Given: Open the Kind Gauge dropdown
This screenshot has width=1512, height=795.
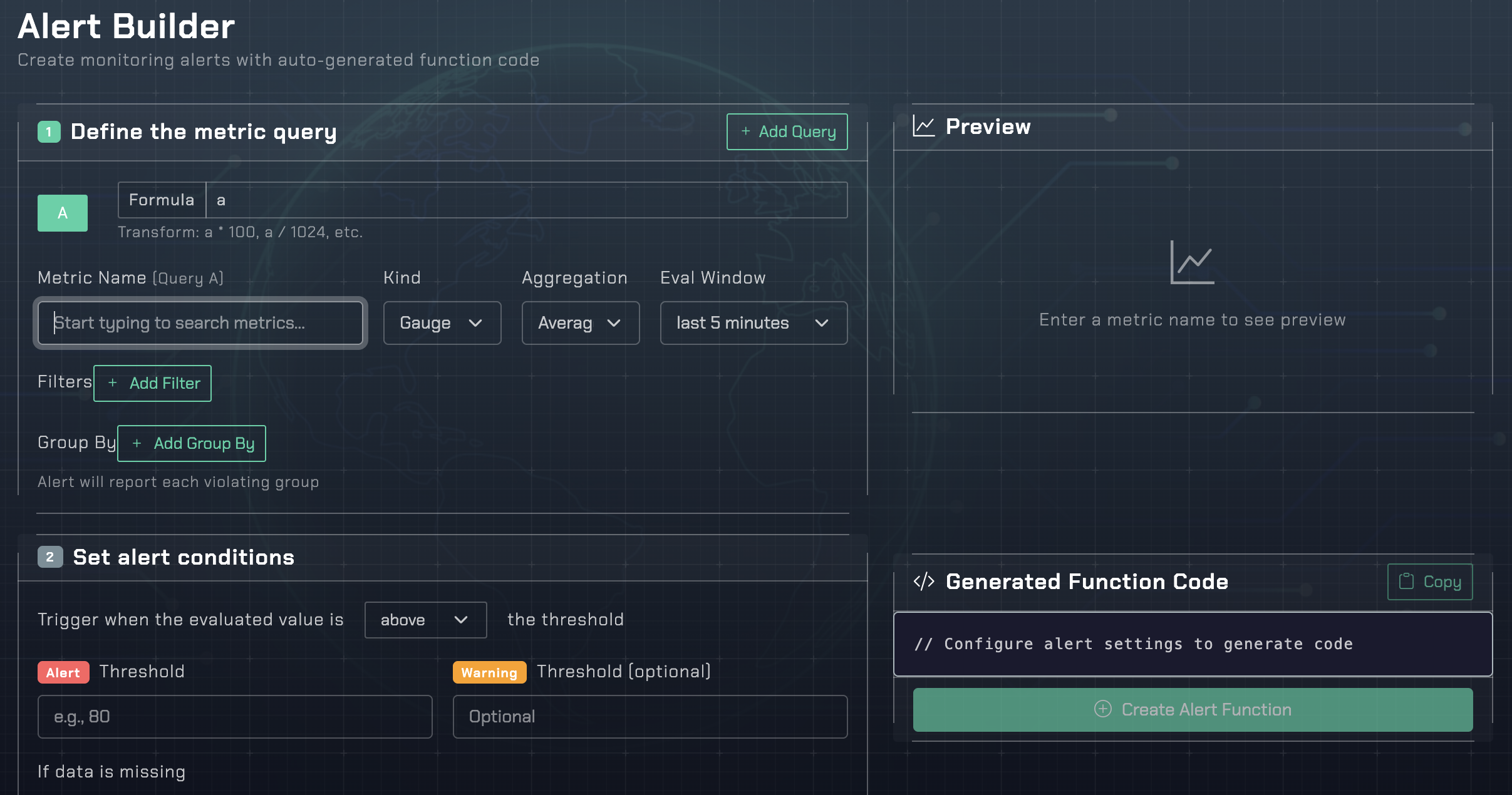Looking at the screenshot, I should tap(442, 323).
